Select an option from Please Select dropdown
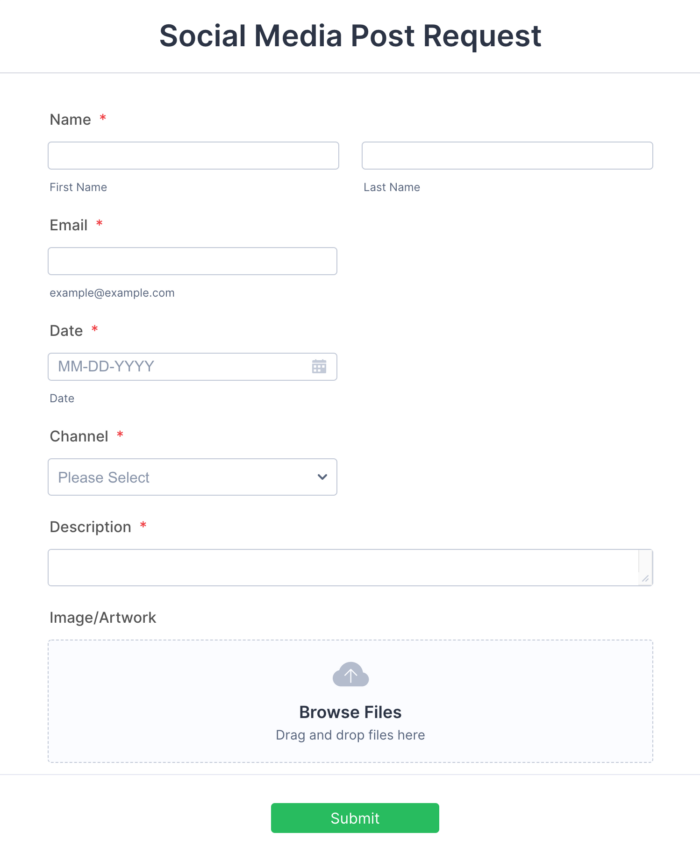Screen dimensions: 700x868 pos(192,477)
